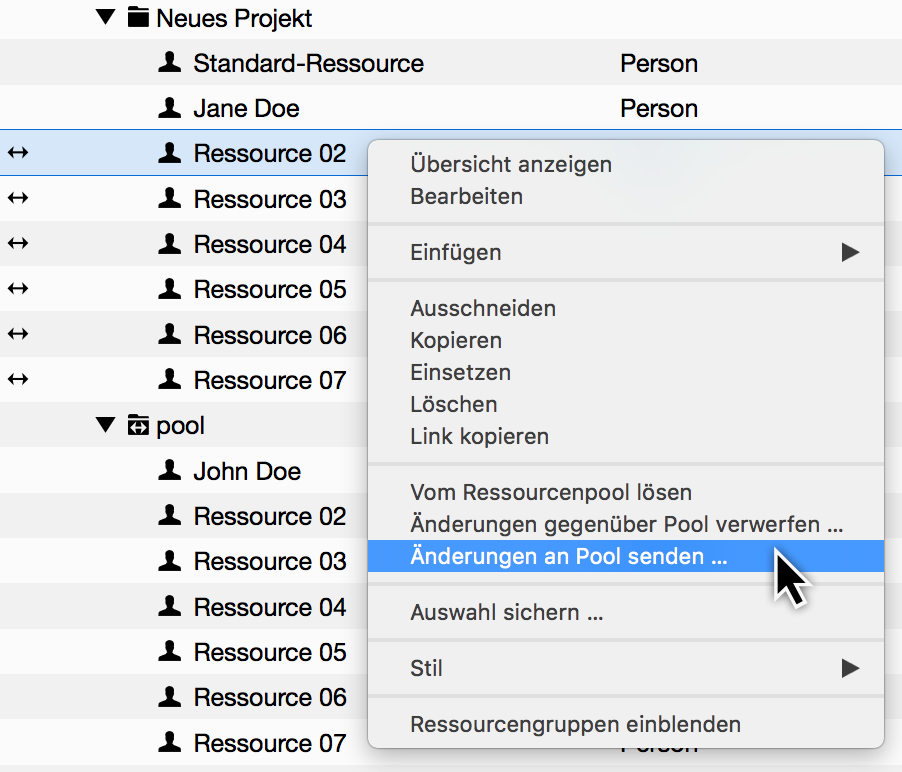The image size is (902, 772).
Task: Click the project folder icon of Neues Projekt
Action: [138, 17]
